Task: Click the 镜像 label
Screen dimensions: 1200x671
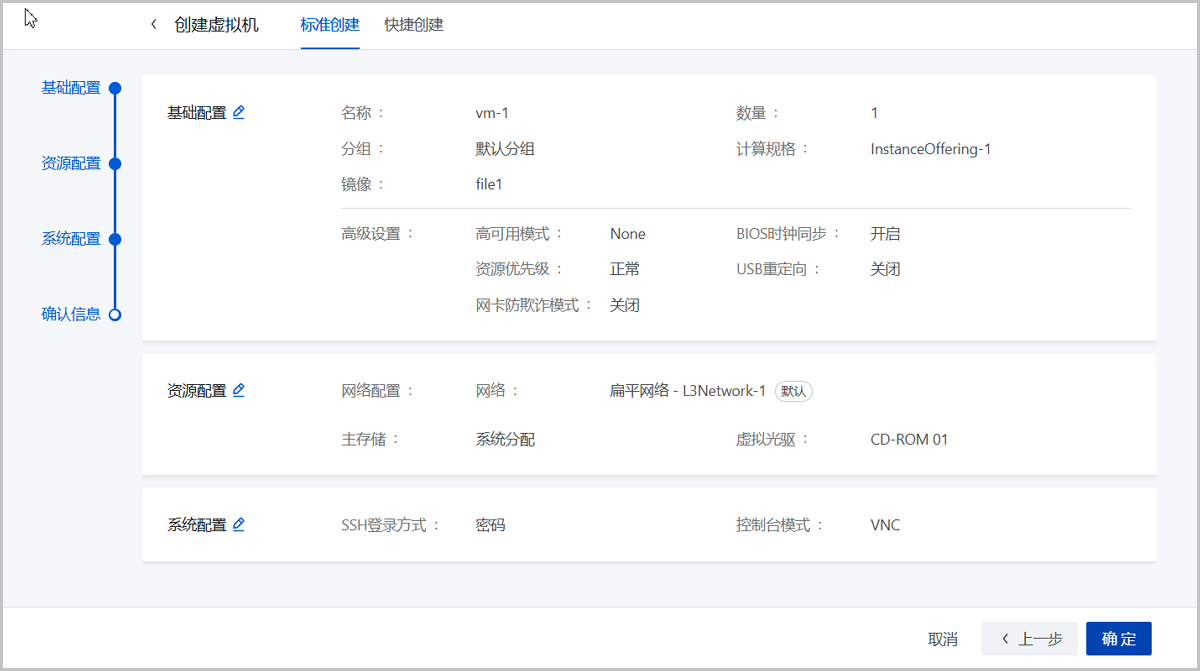Action: 356,185
